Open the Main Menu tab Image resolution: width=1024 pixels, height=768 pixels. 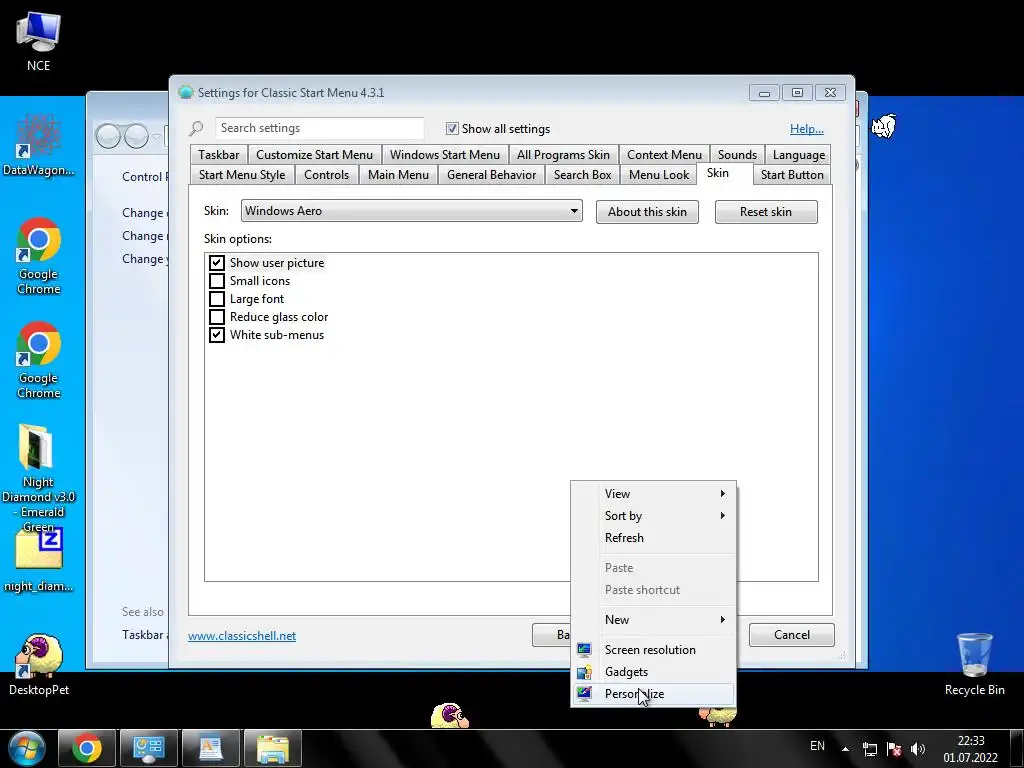click(x=398, y=175)
